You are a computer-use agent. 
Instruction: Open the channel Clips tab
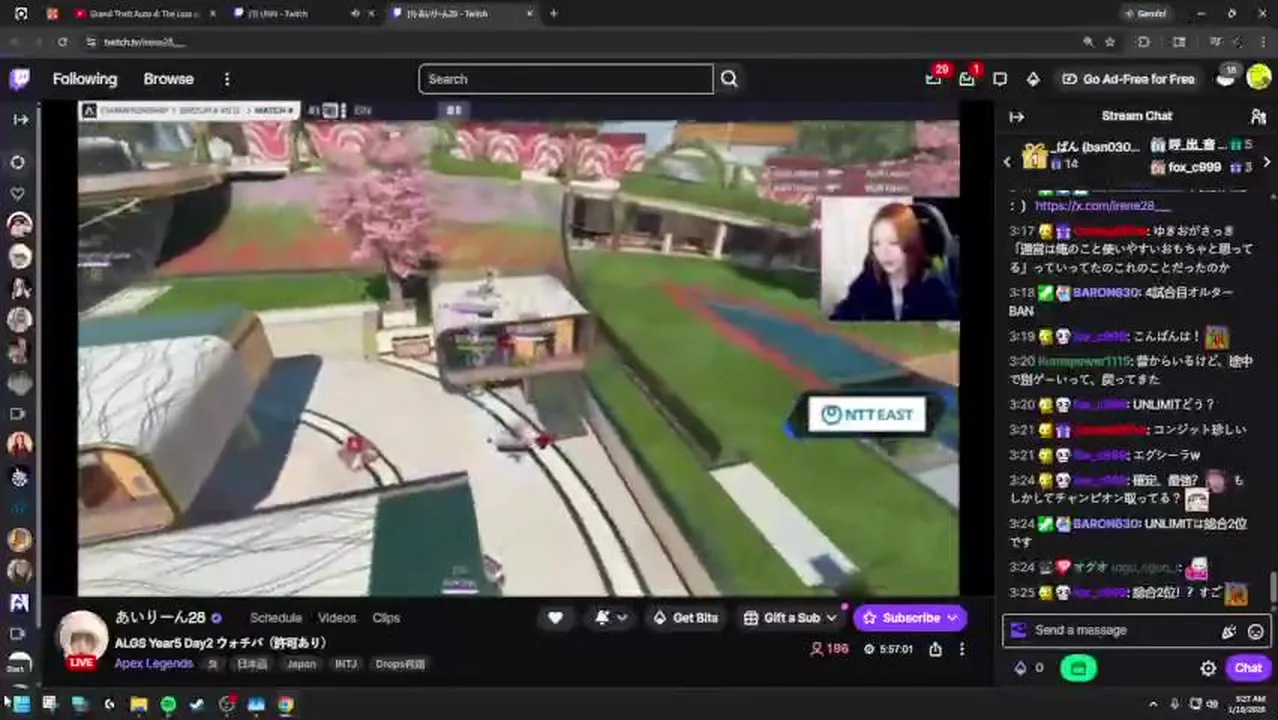pos(386,618)
